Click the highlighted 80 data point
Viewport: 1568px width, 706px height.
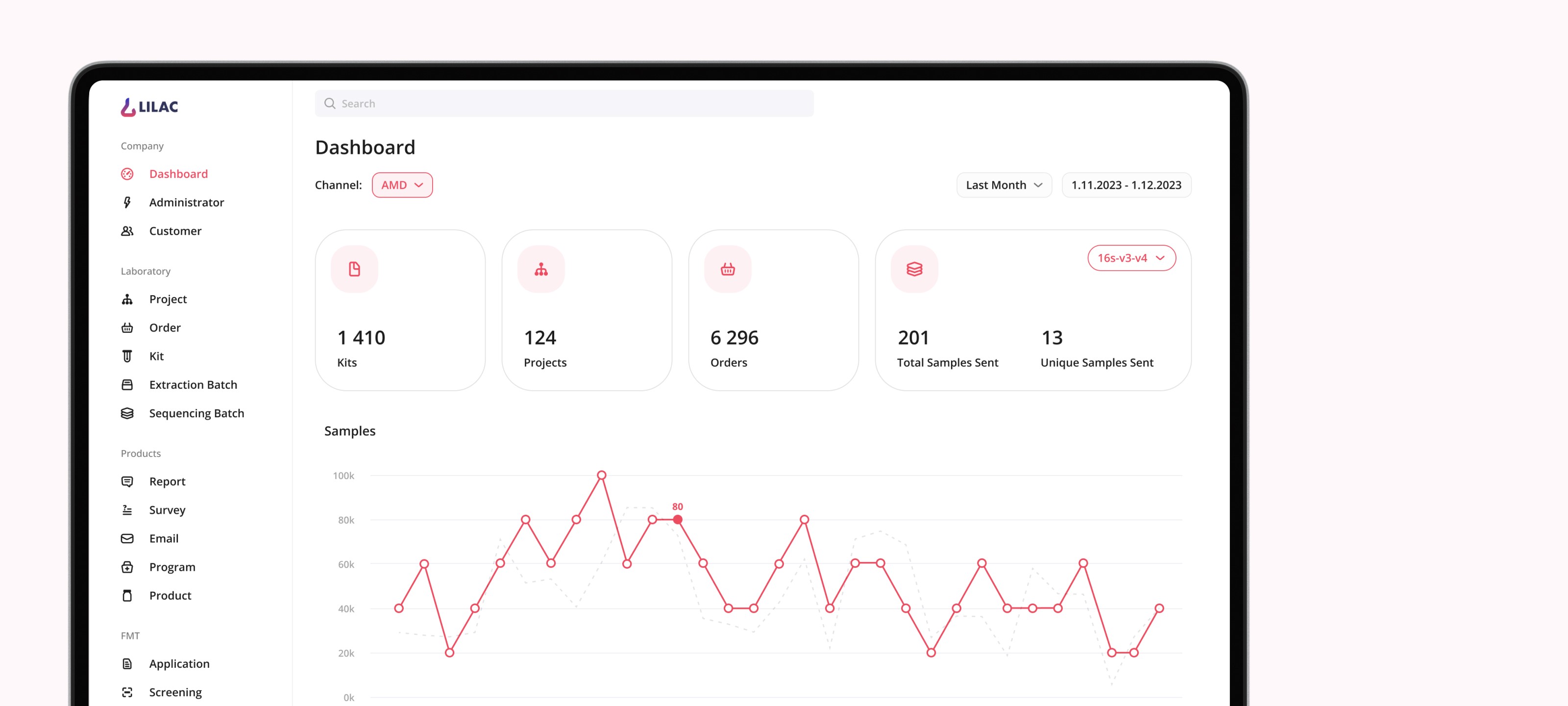[678, 520]
